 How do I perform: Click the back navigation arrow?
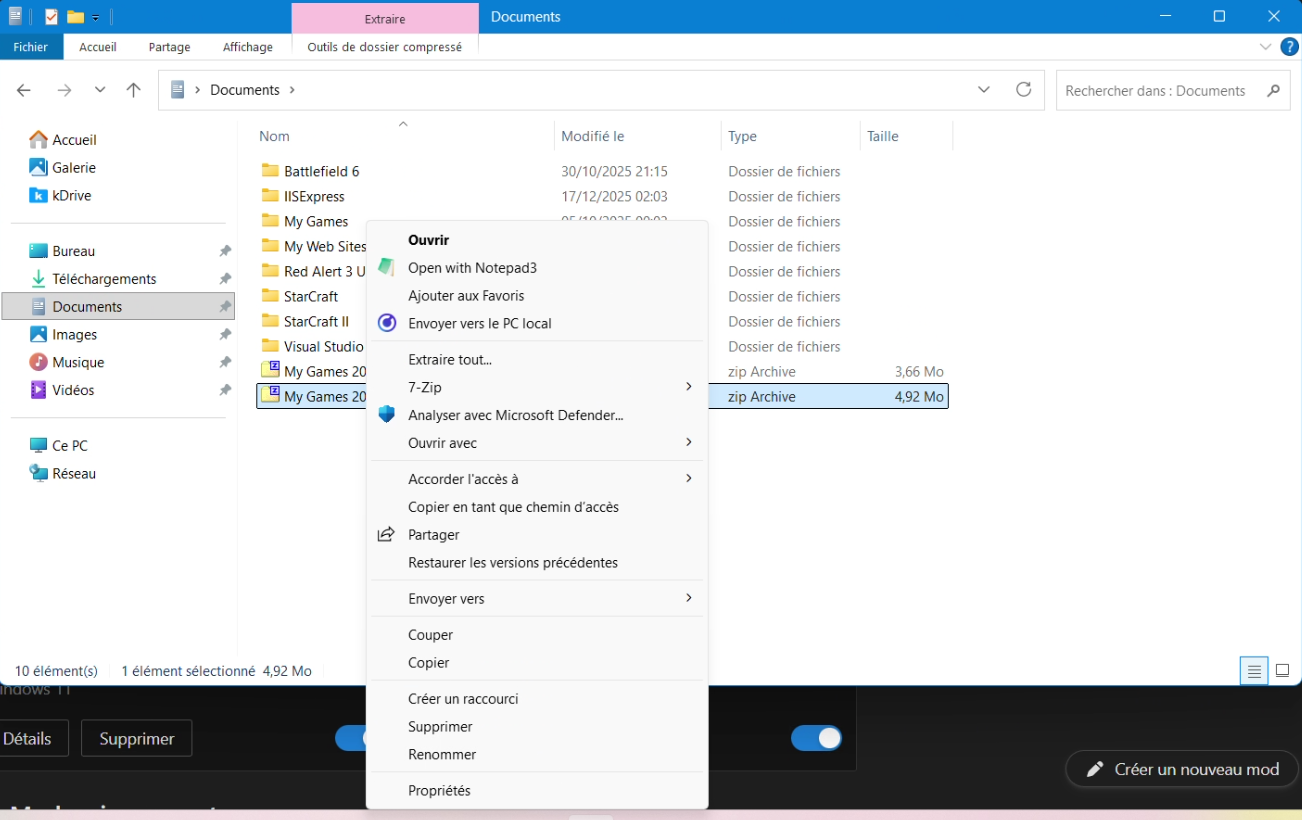pos(24,90)
